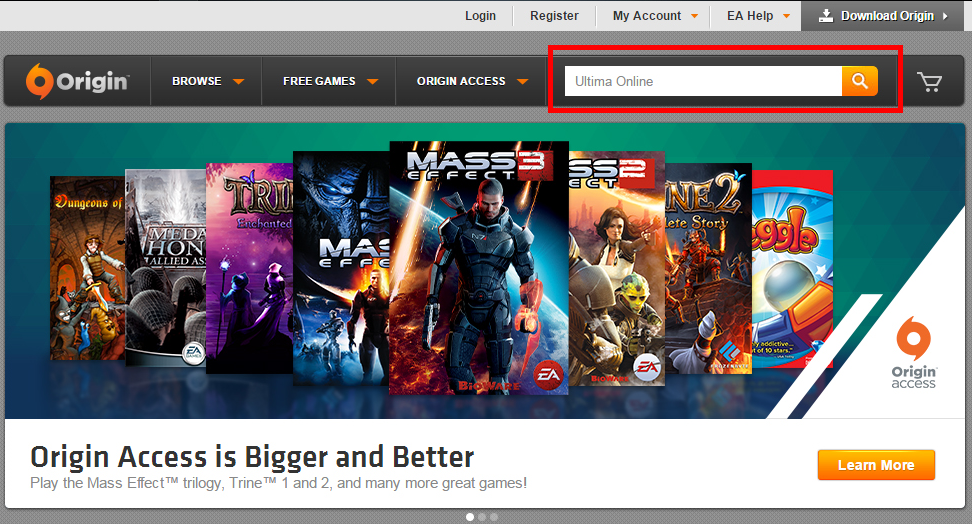Image resolution: width=972 pixels, height=524 pixels.
Task: Click the Mass Effect 2 cover
Action: click(617, 269)
